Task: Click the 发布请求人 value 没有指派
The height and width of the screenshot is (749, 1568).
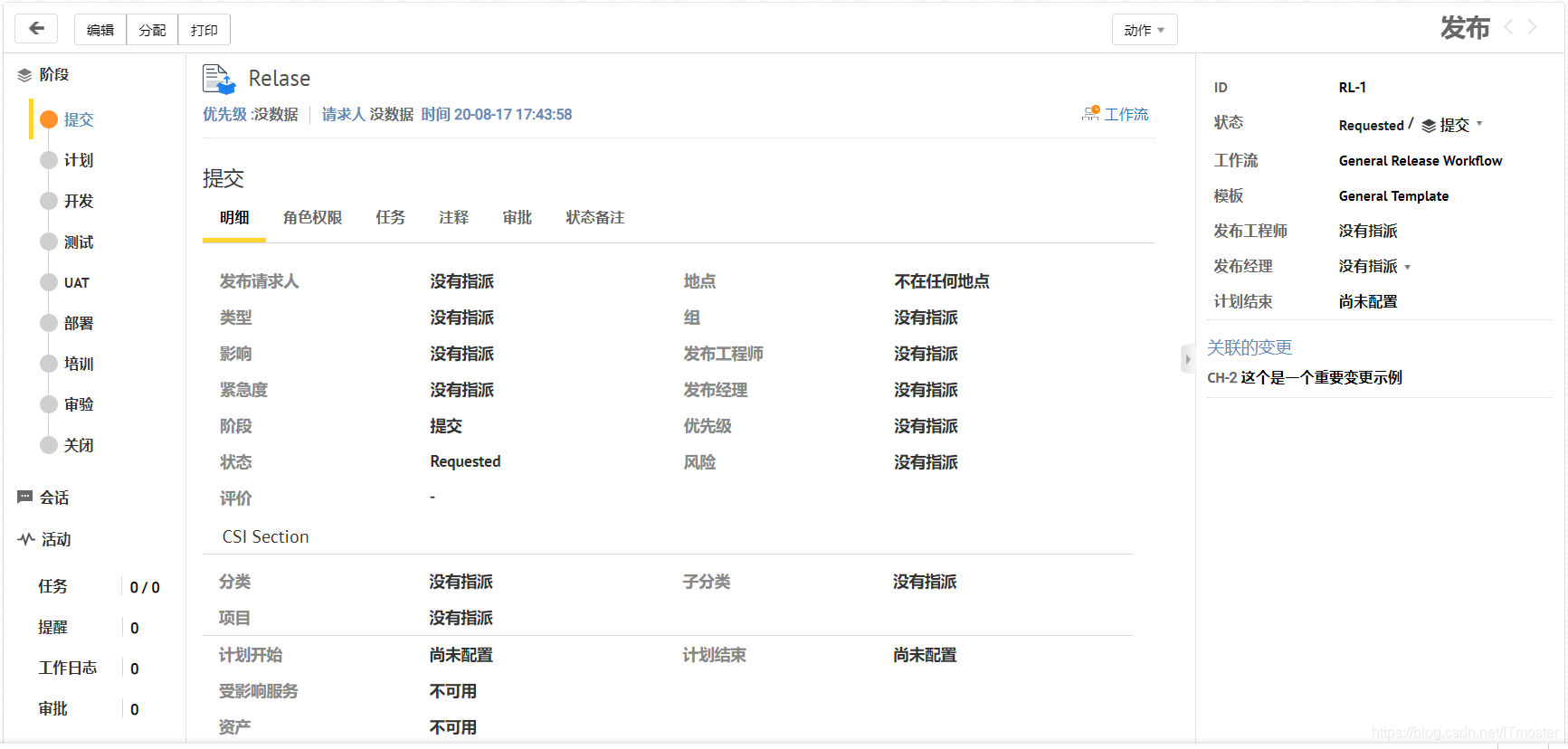Action: 462,281
